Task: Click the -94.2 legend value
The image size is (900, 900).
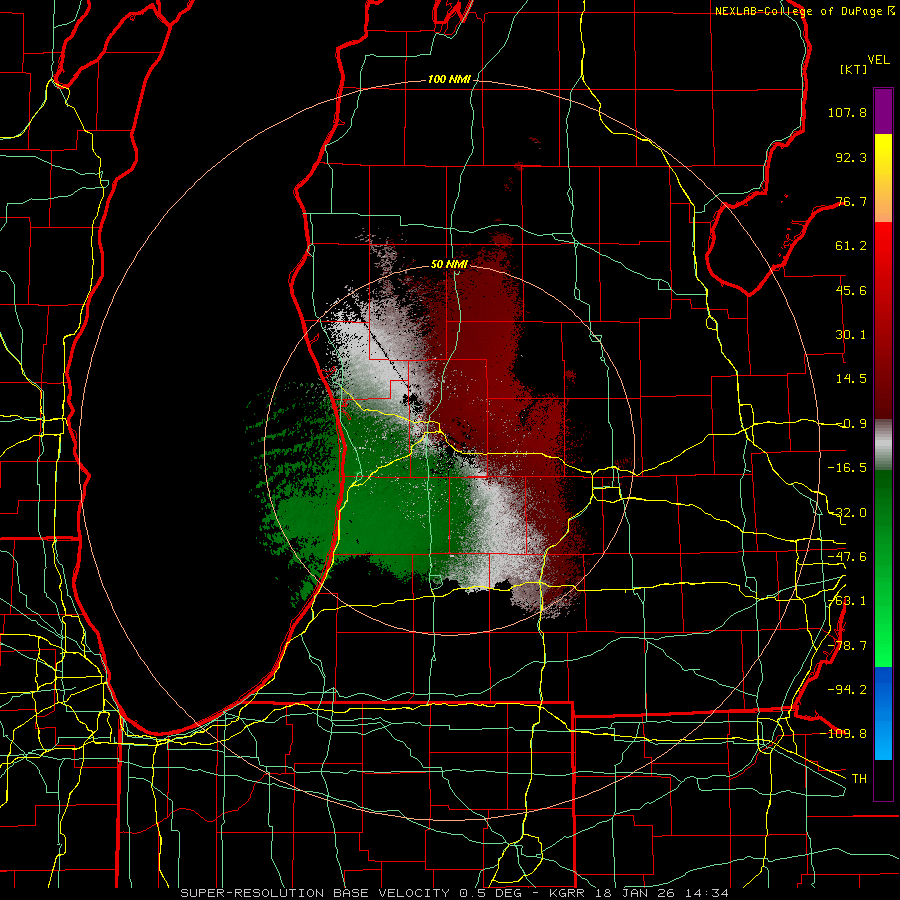Action: point(847,689)
